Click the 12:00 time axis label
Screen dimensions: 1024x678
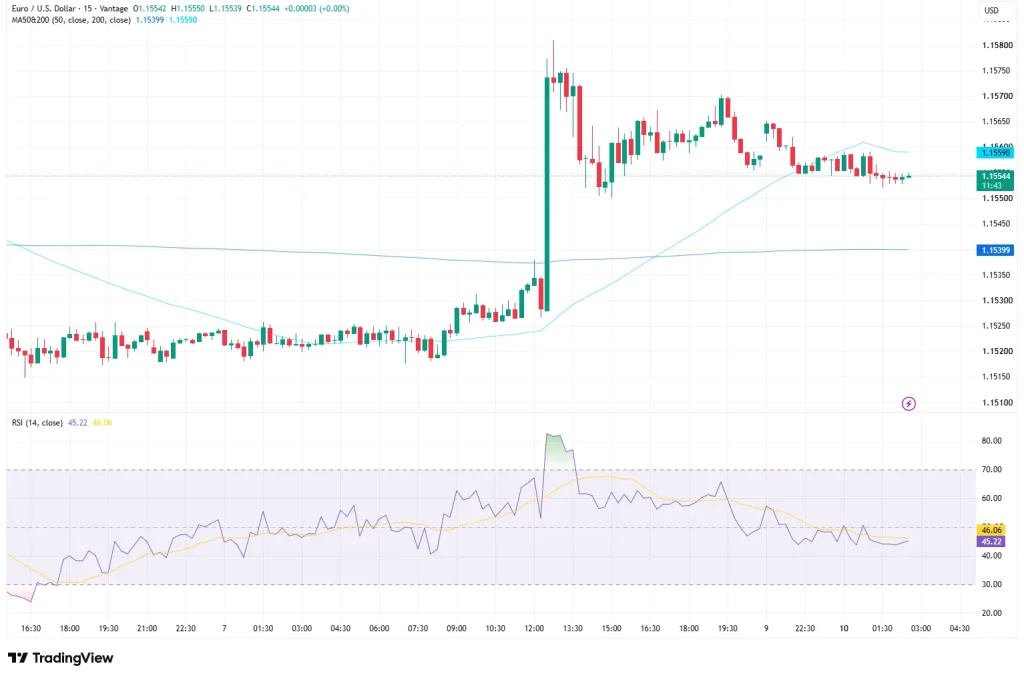[534, 628]
